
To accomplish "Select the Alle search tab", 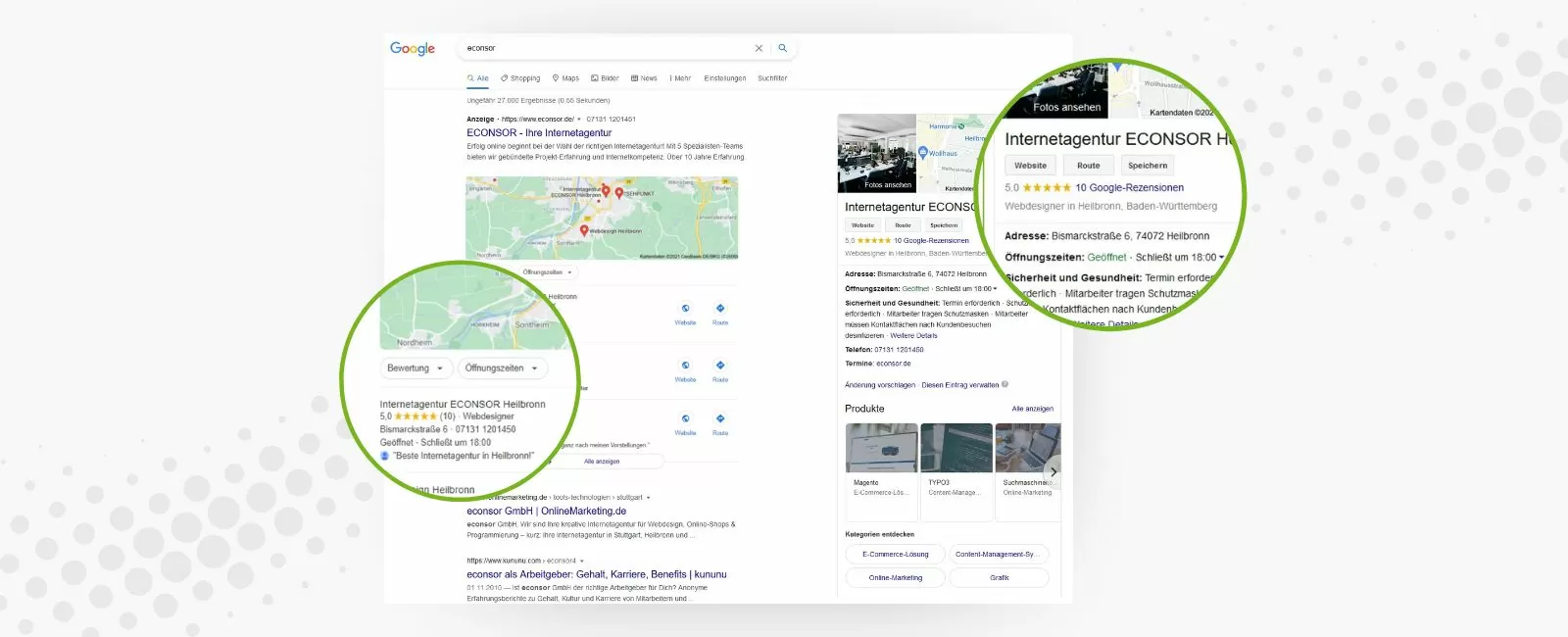I will pyautogui.click(x=478, y=78).
